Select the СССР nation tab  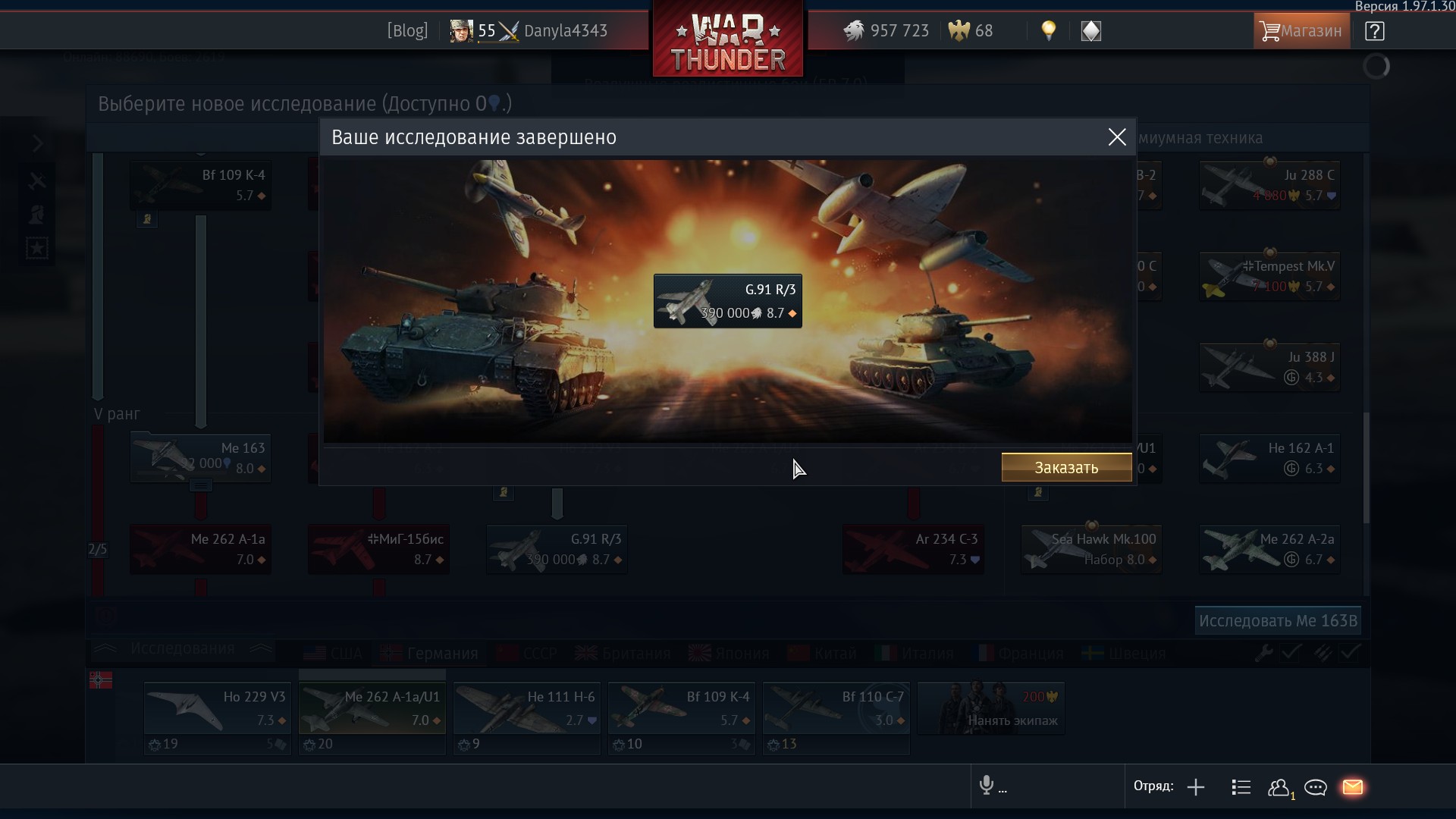point(528,654)
